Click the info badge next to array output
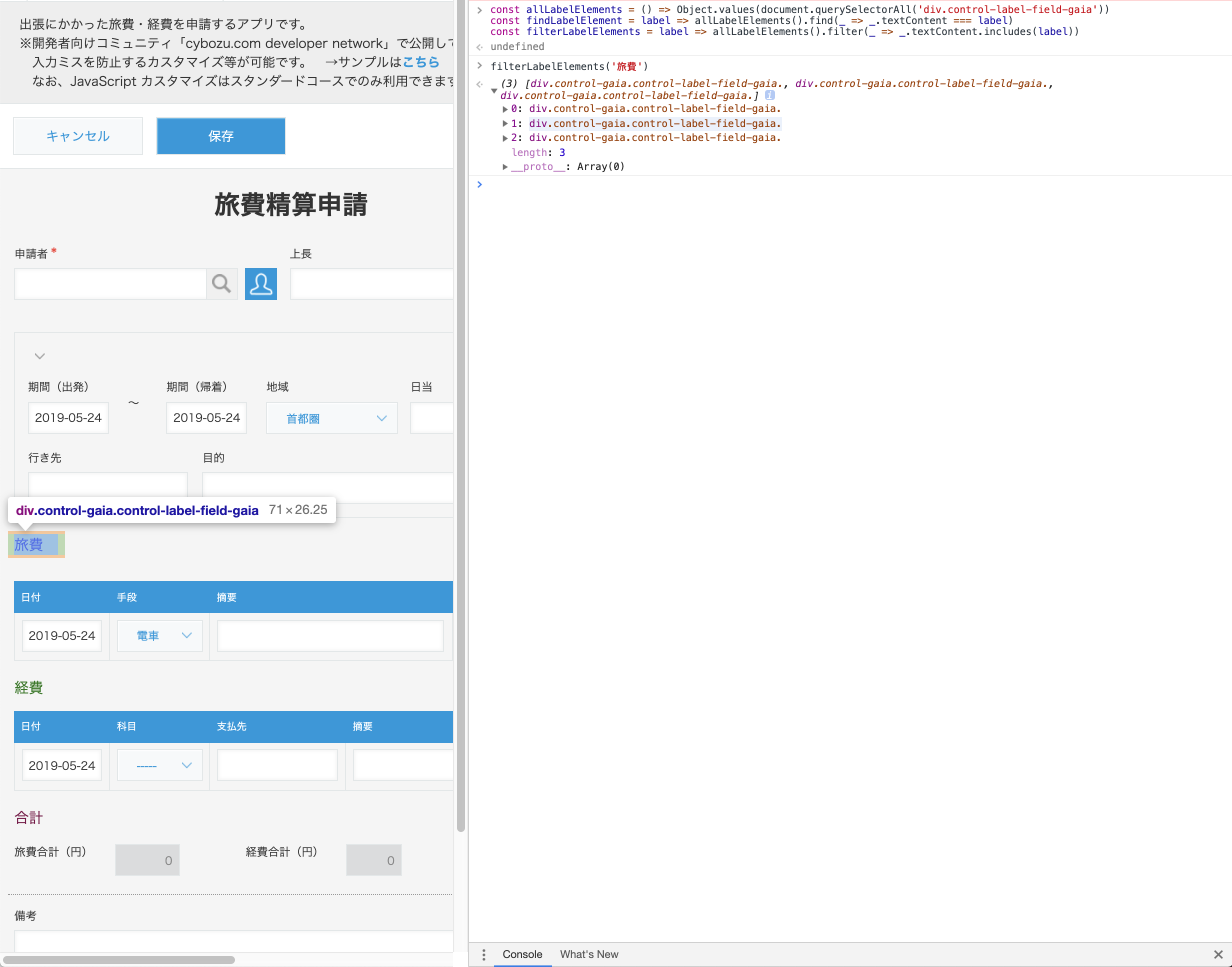This screenshot has height=967, width=1232. [769, 95]
